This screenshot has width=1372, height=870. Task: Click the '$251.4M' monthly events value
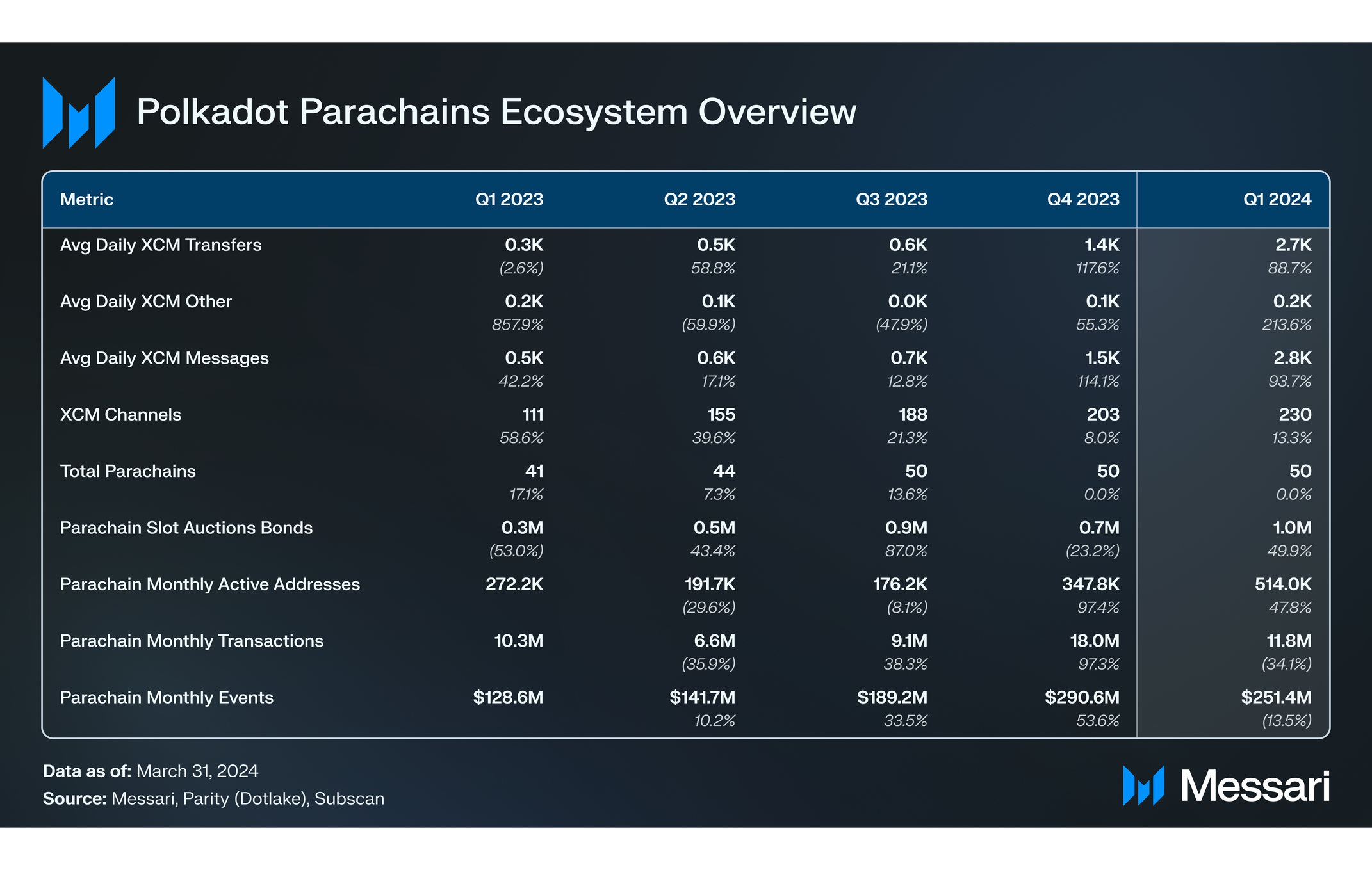[x=1276, y=698]
